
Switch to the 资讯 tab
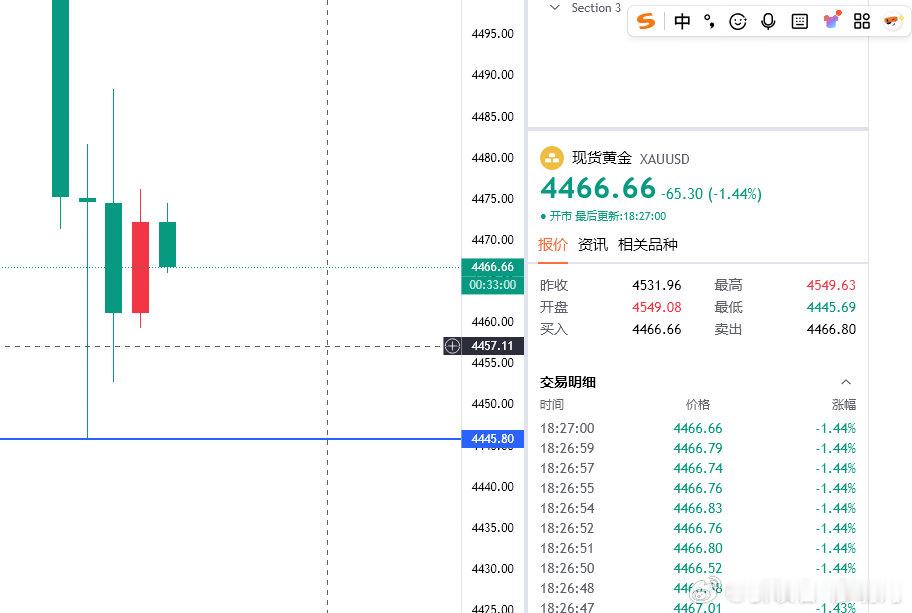tap(592, 244)
